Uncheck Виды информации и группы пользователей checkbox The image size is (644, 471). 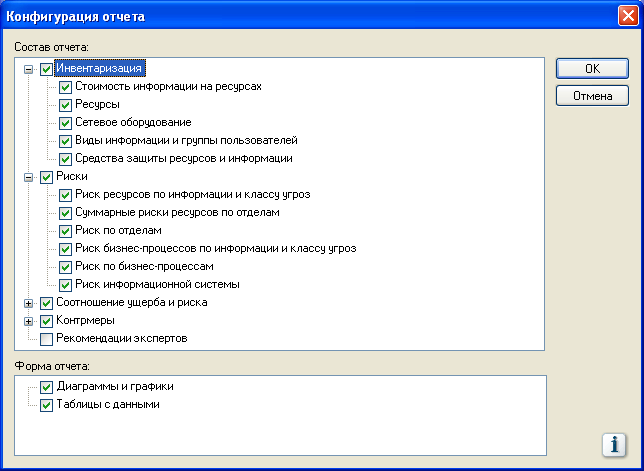click(65, 141)
